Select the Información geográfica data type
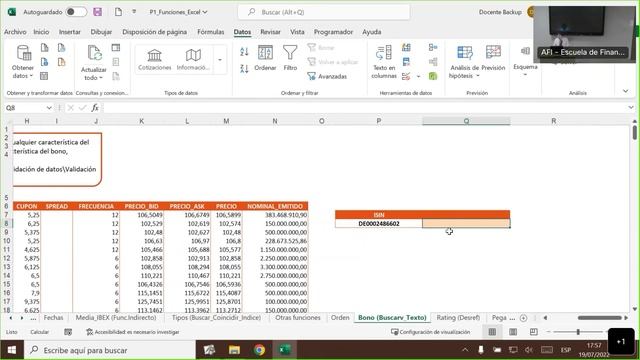The width and height of the screenshot is (640, 360). (193, 60)
